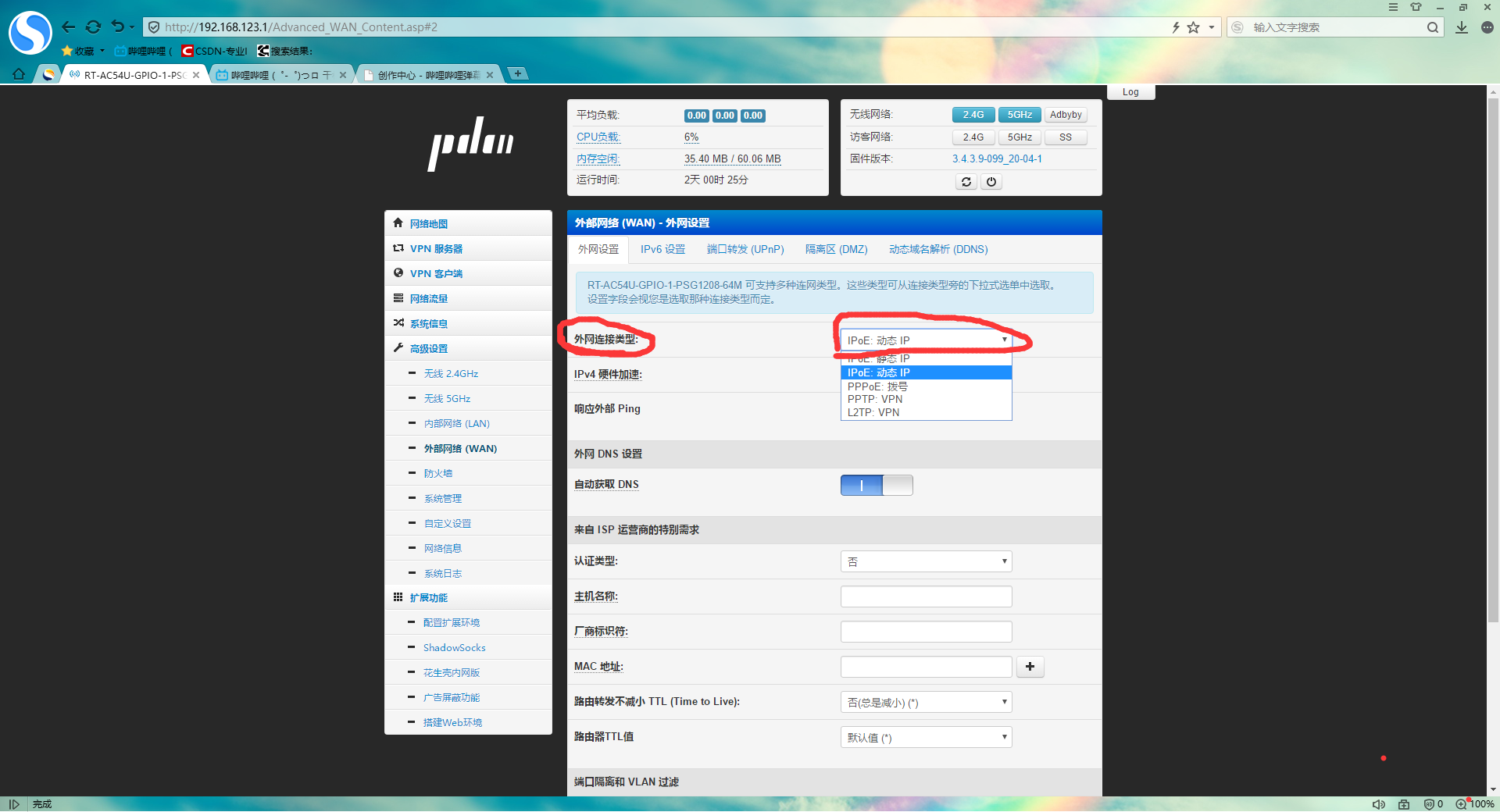Viewport: 1500px width, 812px height.
Task: Open bookmarks favorites dropdown arrow
Action: tap(102, 51)
